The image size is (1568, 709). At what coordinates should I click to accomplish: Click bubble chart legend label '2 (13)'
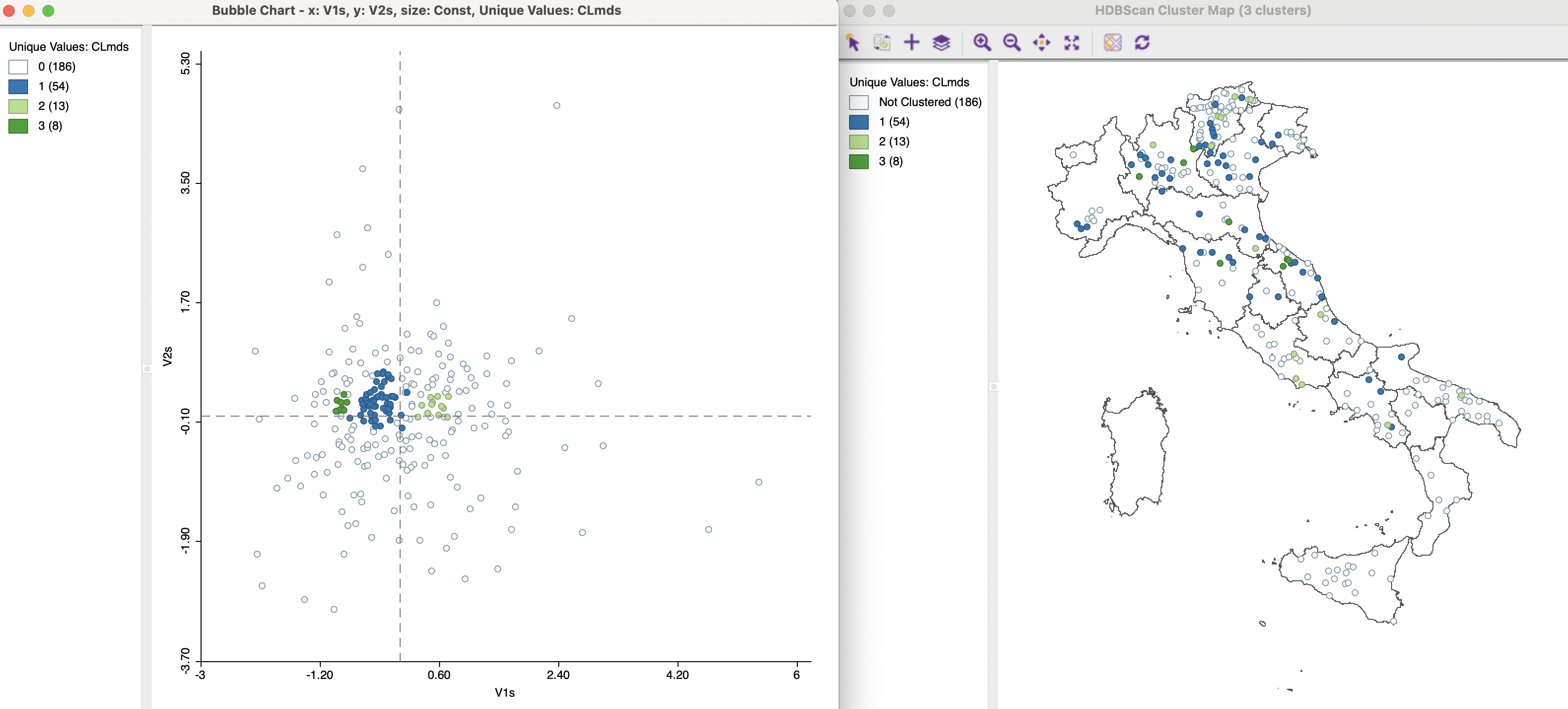[x=54, y=106]
